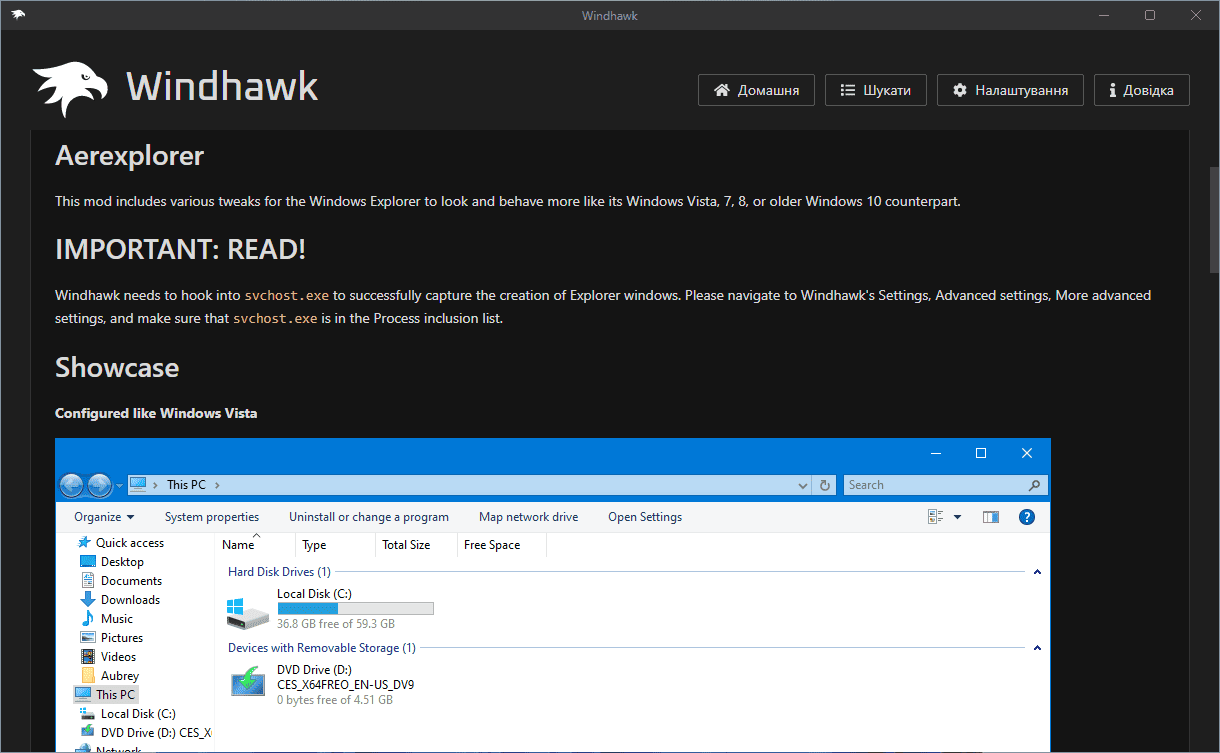Click the Showcase heading

(x=117, y=367)
